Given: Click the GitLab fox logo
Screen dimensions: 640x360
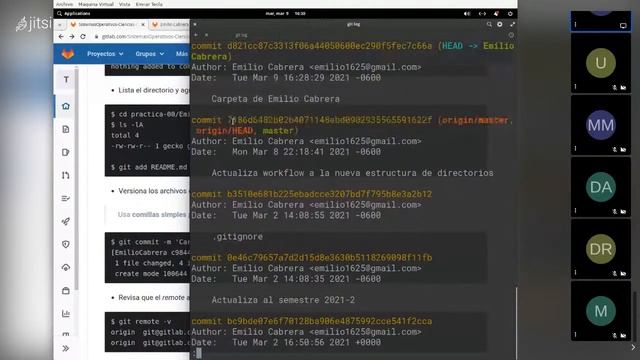Looking at the screenshot, I should [68, 53].
